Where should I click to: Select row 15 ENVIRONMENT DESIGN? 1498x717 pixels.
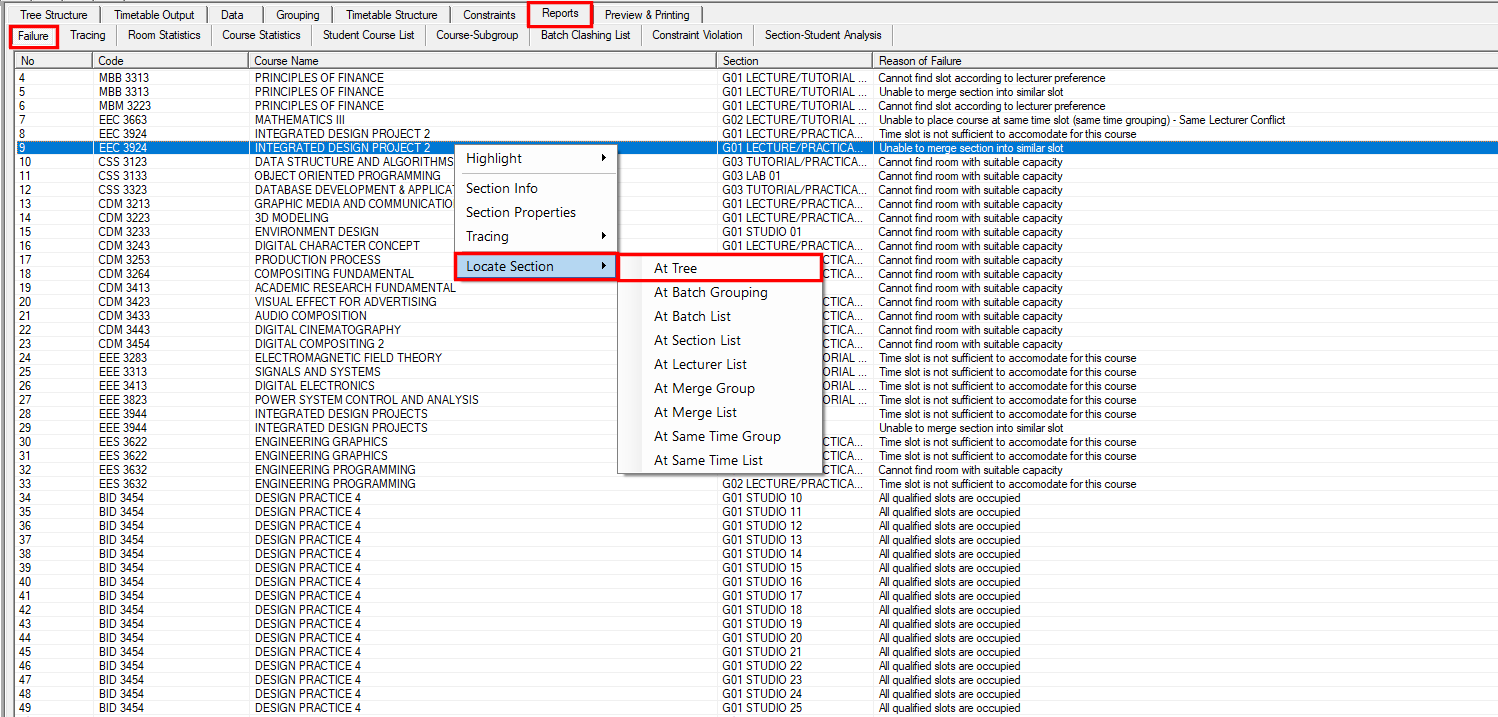pos(756,232)
